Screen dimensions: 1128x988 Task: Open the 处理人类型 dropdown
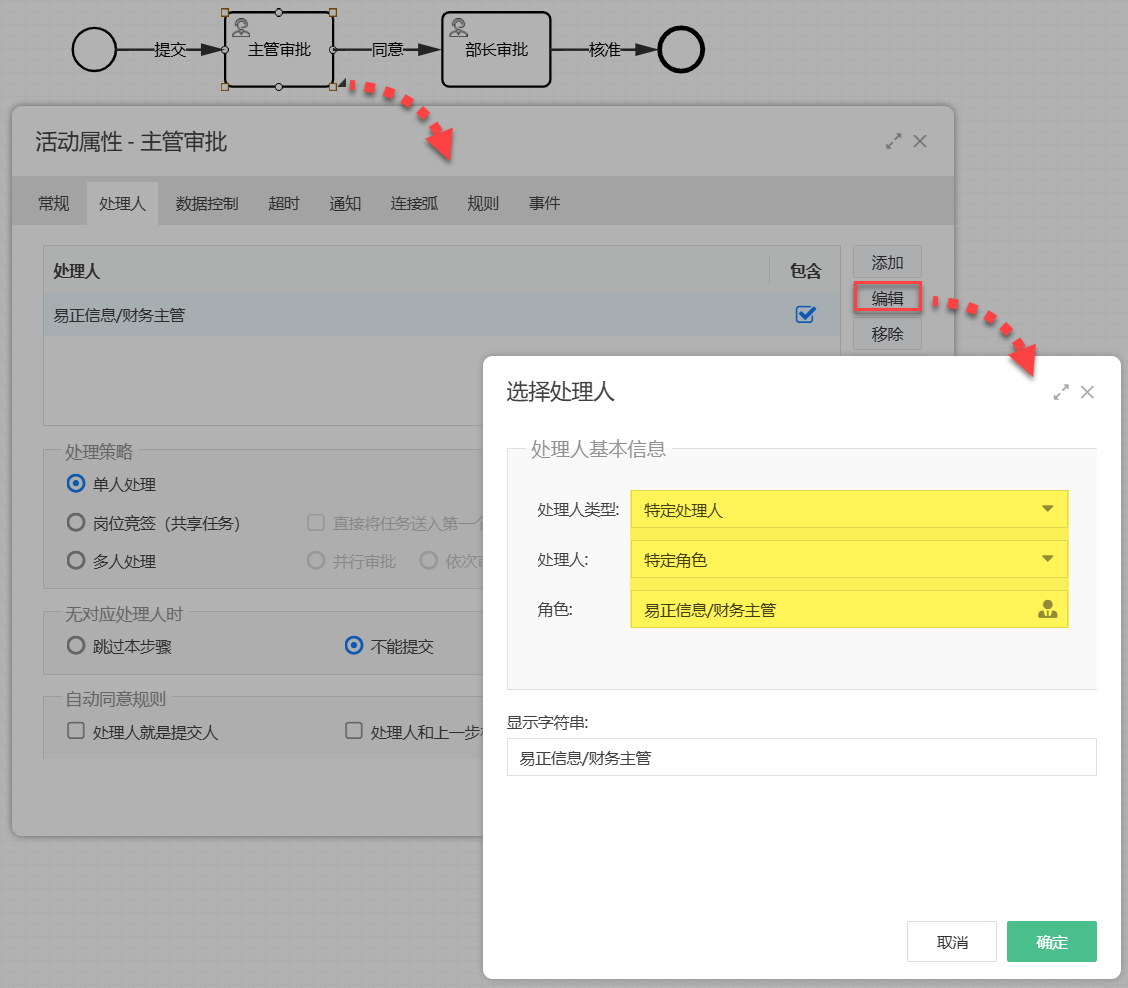848,509
